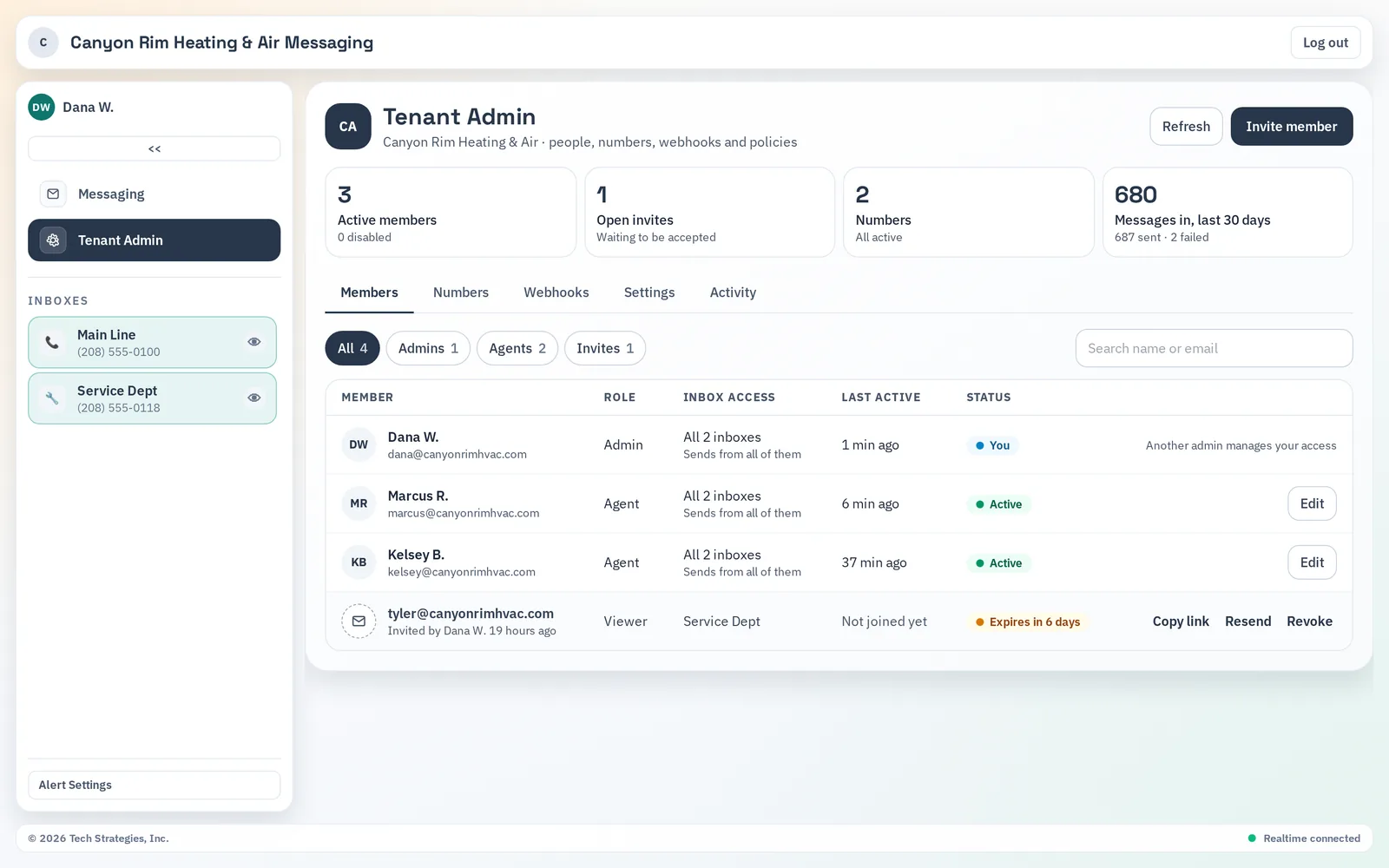Click the Invite member button
Viewport: 1389px width, 868px height.
click(x=1292, y=127)
